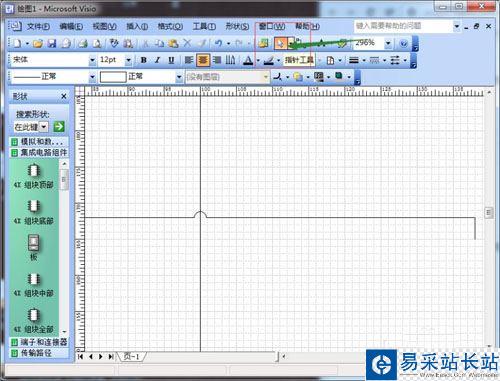Toggle Italic formatting
The image size is (500, 381).
click(157, 60)
